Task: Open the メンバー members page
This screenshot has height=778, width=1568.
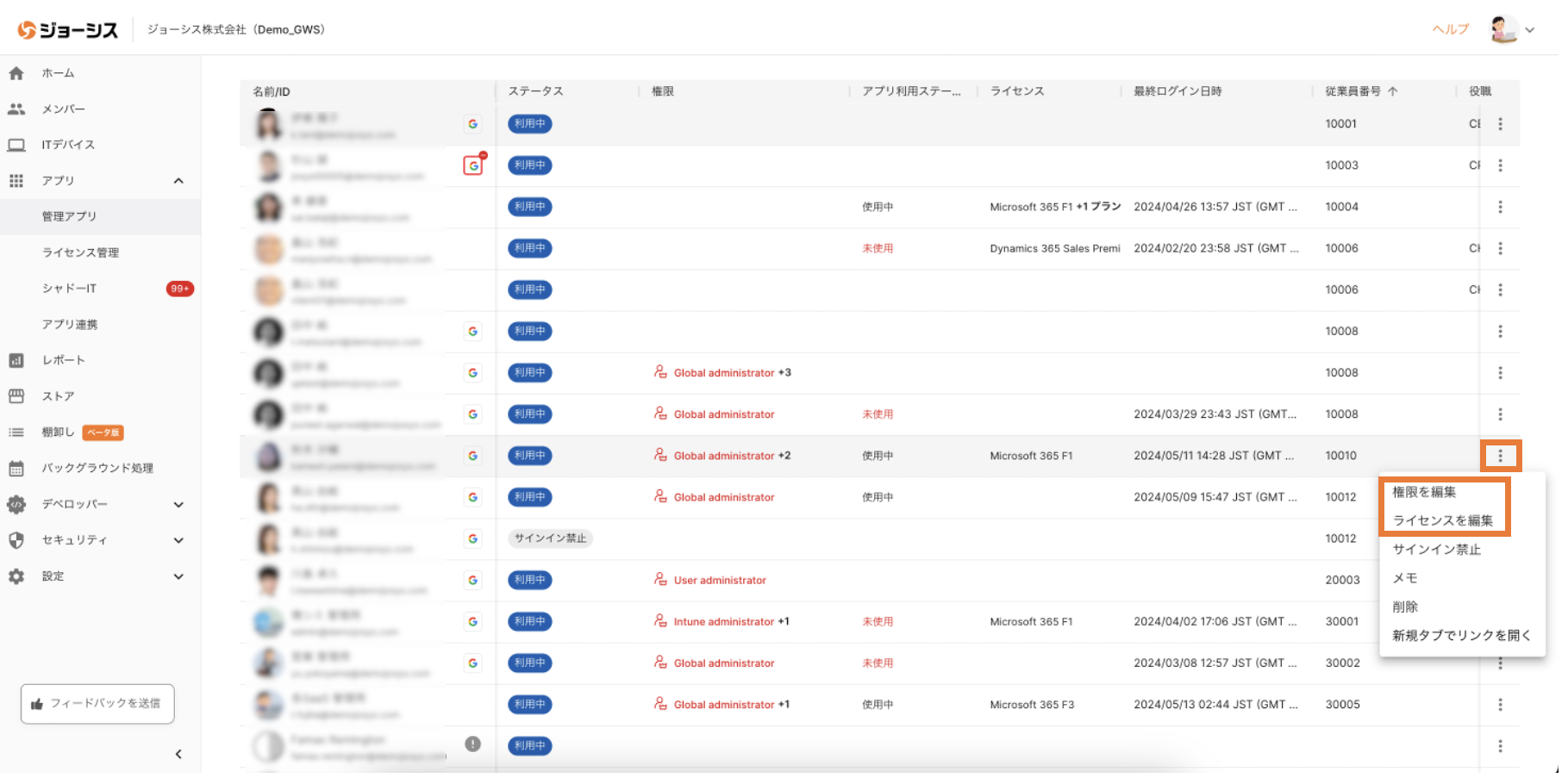Action: 63,109
